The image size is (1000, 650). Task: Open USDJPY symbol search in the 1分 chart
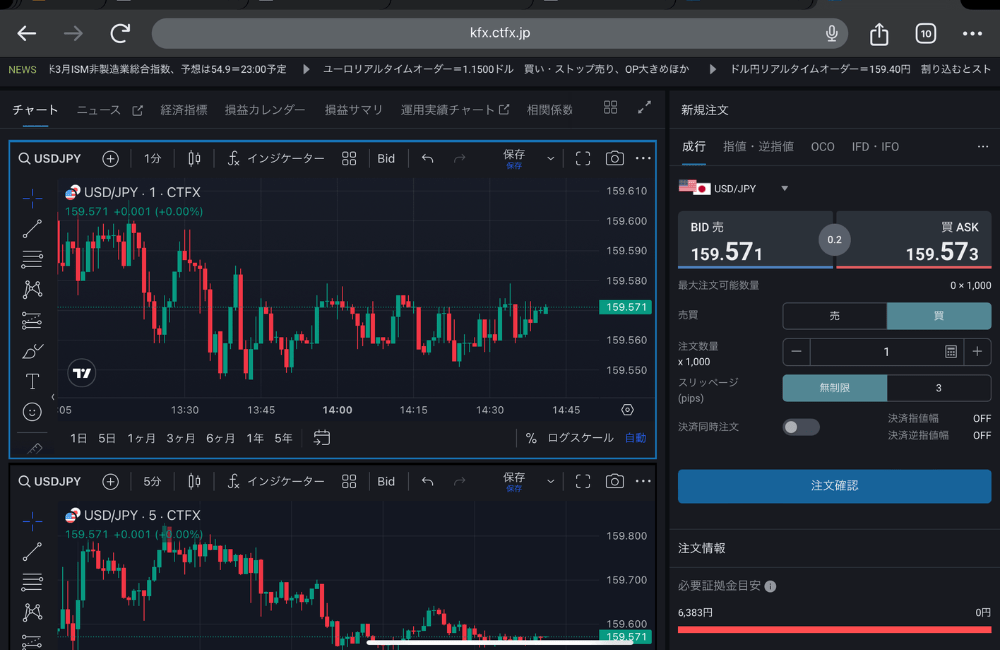[x=50, y=158]
